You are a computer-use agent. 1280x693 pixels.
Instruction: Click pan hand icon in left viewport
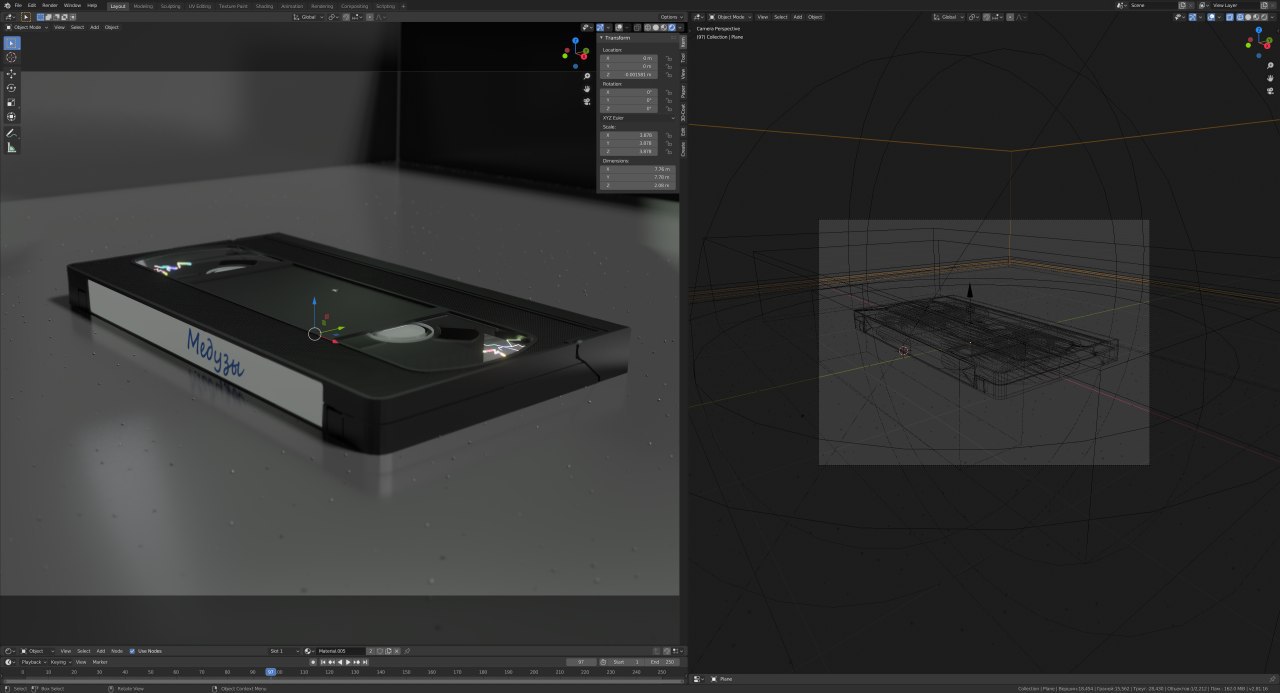[x=588, y=89]
